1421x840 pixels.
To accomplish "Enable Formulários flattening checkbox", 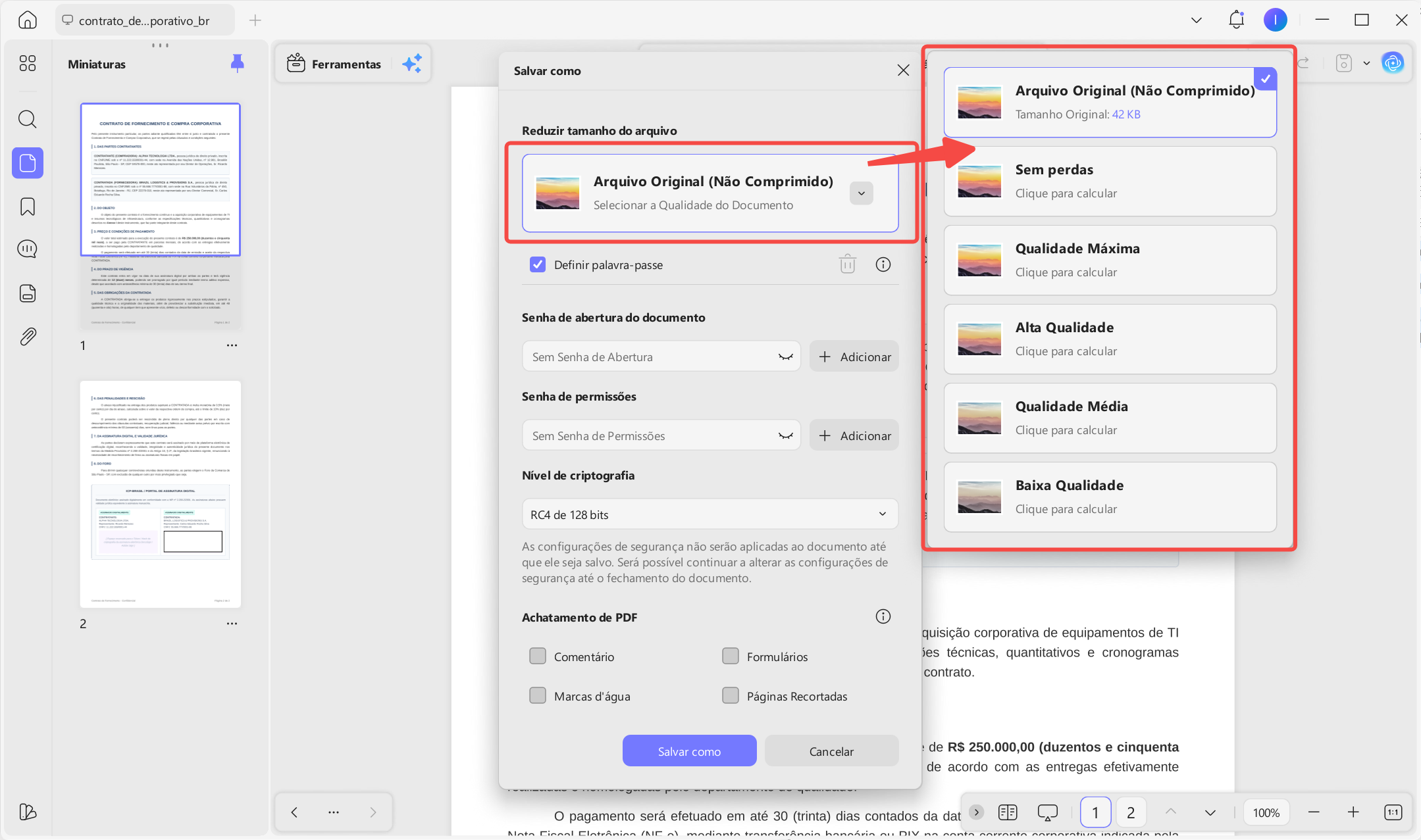I will (x=731, y=656).
